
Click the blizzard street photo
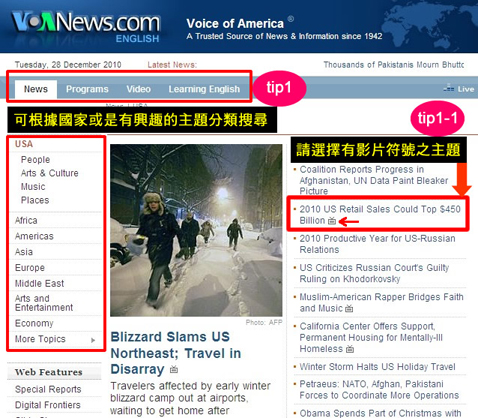click(x=196, y=230)
